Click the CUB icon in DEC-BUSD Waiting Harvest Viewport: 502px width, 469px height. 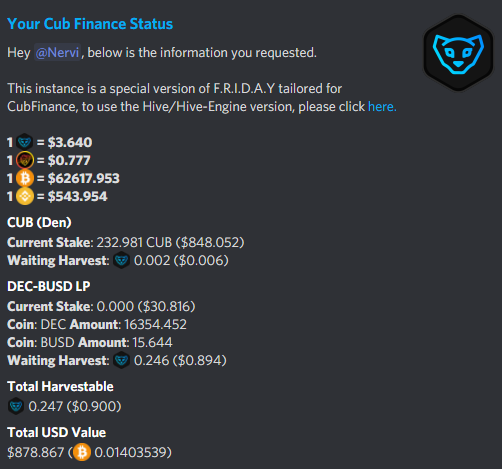point(121,360)
